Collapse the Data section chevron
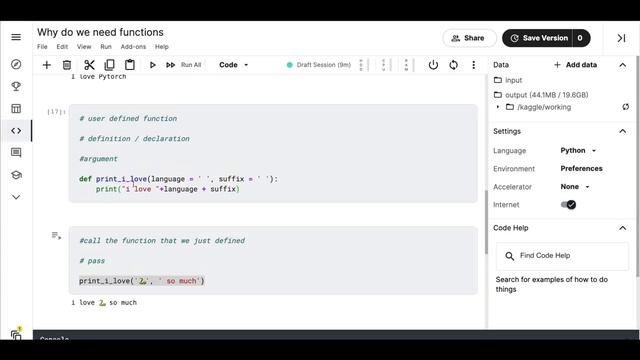Image resolution: width=640 pixels, height=360 pixels. click(x=622, y=65)
